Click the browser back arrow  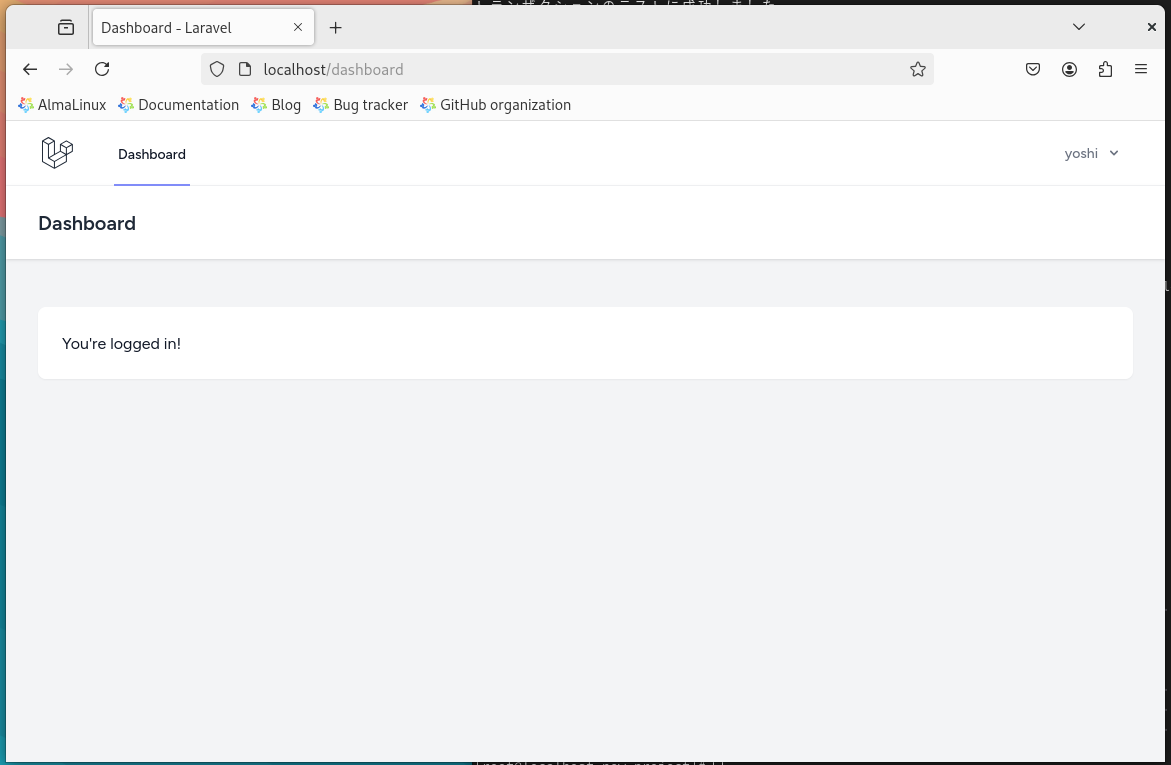coord(30,69)
